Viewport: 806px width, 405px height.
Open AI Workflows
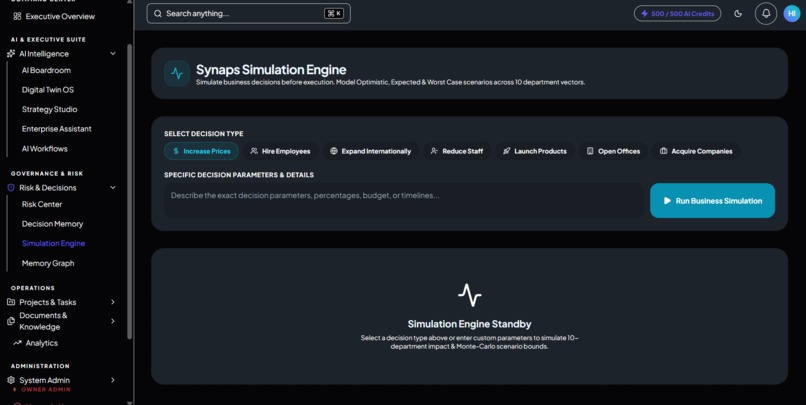pyautogui.click(x=45, y=149)
